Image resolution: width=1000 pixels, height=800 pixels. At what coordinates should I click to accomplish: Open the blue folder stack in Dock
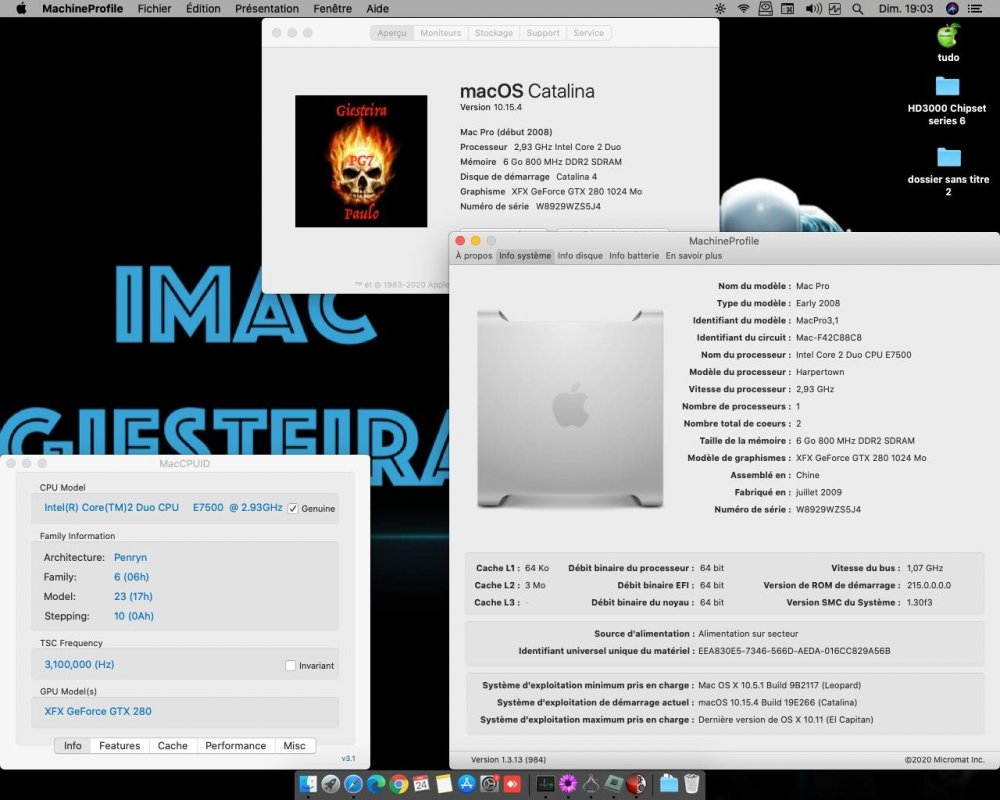tap(669, 783)
